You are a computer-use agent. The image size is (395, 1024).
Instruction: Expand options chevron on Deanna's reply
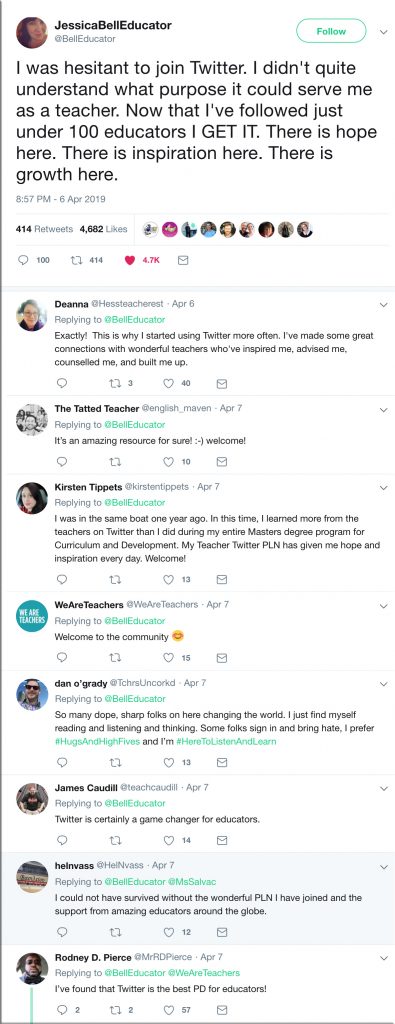click(383, 304)
